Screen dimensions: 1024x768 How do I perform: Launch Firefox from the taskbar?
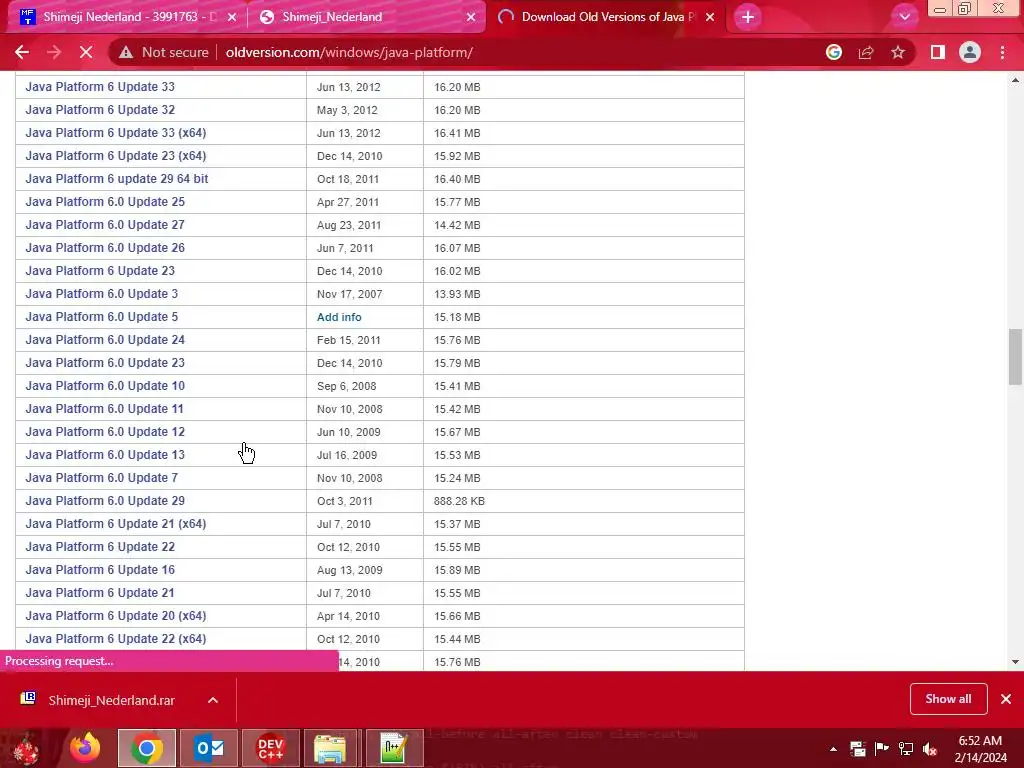point(85,748)
